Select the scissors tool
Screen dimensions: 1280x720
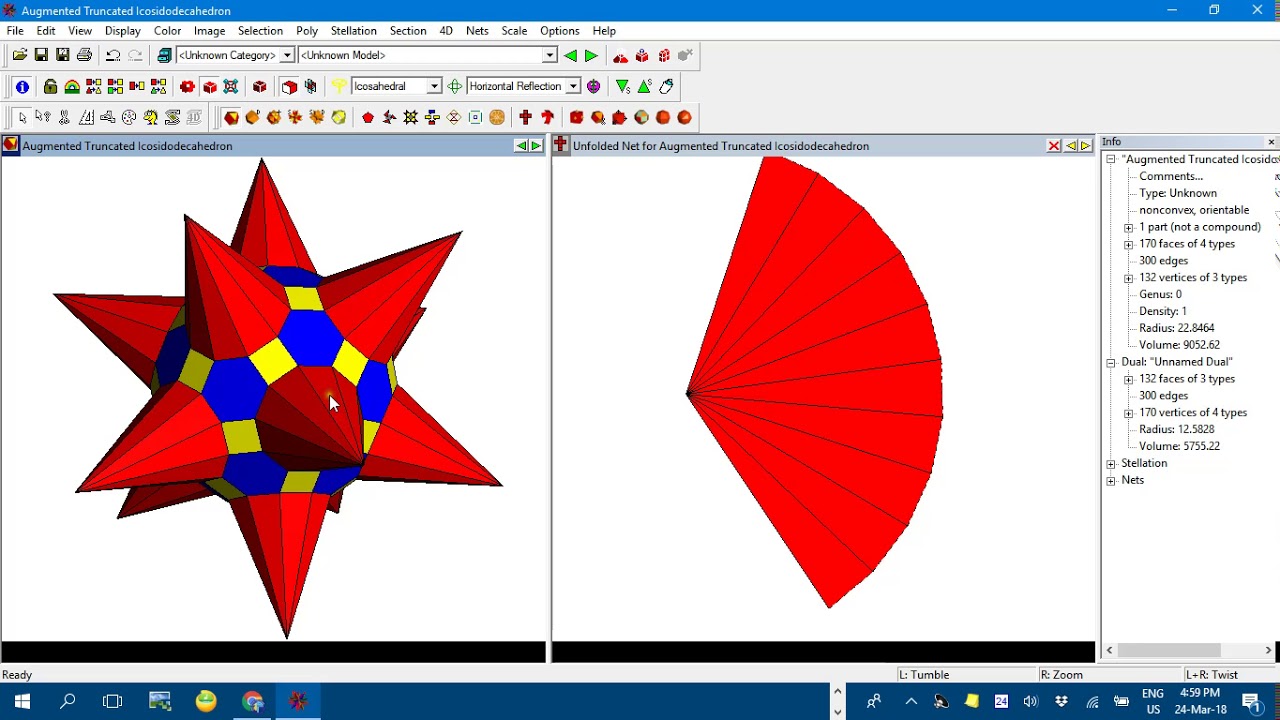(64, 118)
